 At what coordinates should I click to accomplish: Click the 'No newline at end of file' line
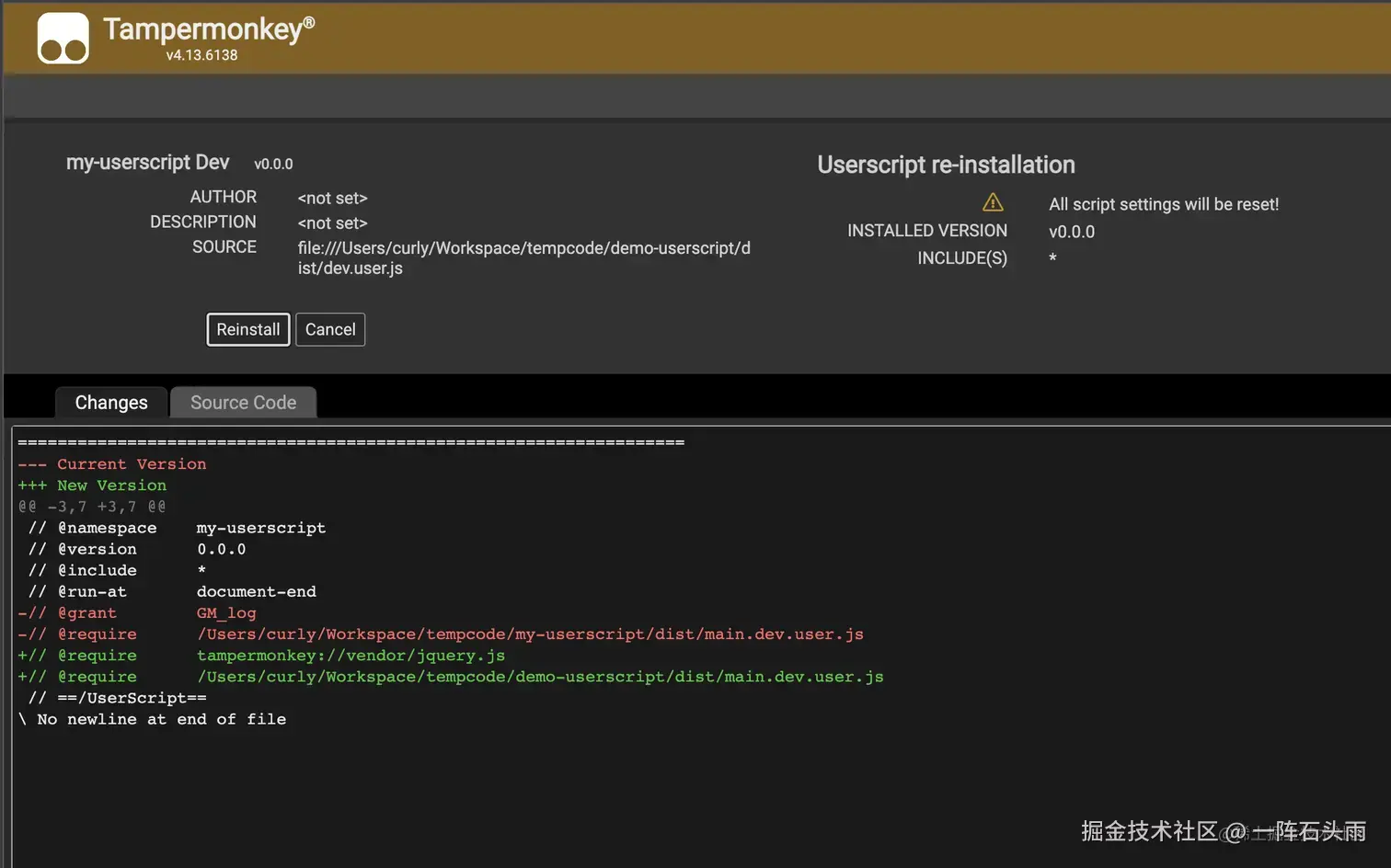coord(152,719)
